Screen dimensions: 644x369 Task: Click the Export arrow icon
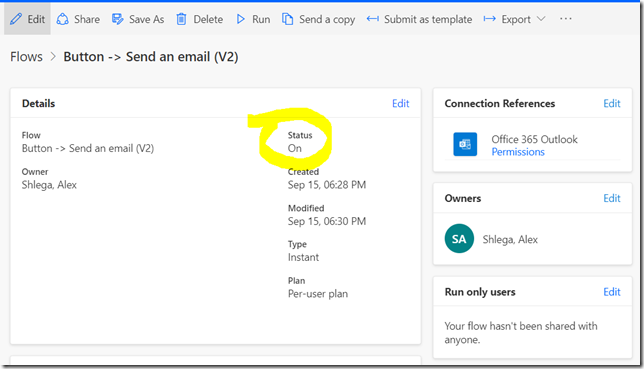coord(490,19)
